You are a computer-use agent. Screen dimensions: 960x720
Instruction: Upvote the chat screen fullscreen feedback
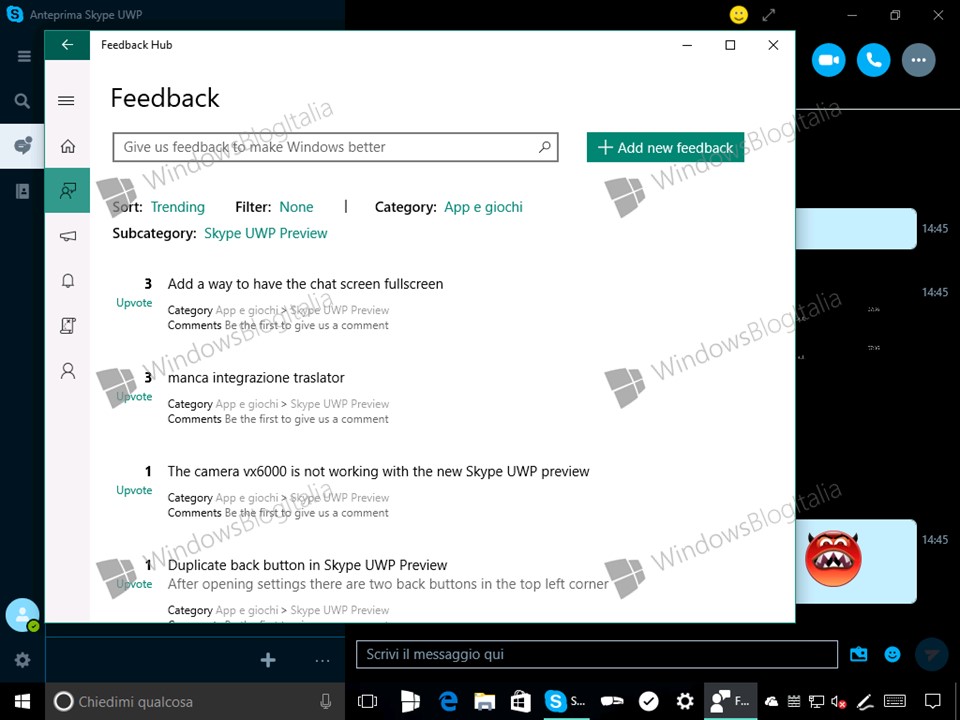tap(134, 302)
